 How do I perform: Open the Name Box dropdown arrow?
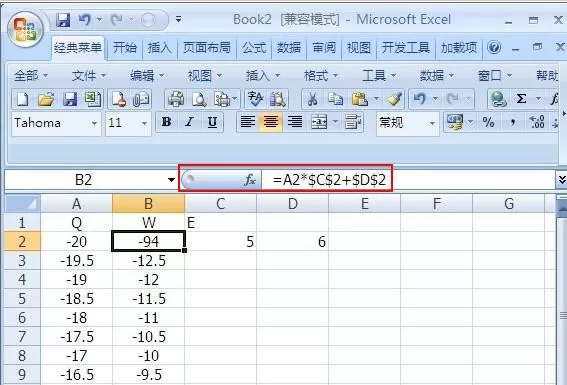(x=171, y=179)
